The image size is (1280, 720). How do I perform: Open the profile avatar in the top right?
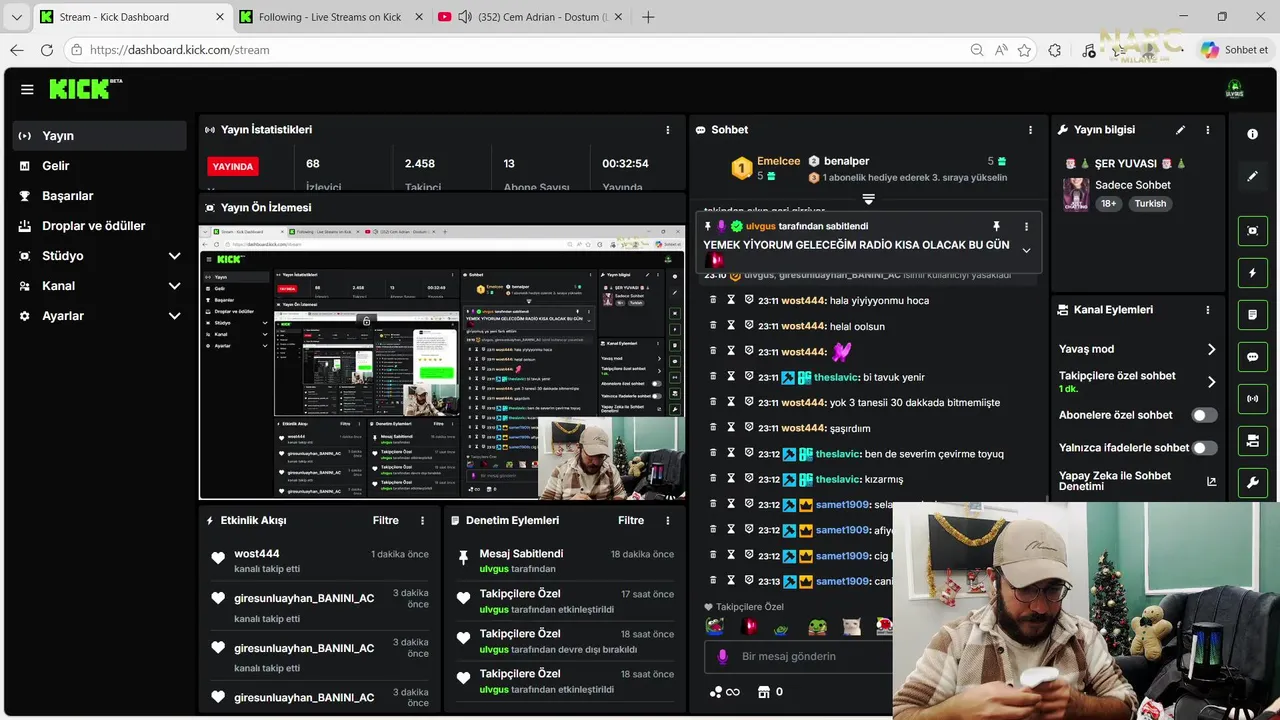[x=1234, y=89]
